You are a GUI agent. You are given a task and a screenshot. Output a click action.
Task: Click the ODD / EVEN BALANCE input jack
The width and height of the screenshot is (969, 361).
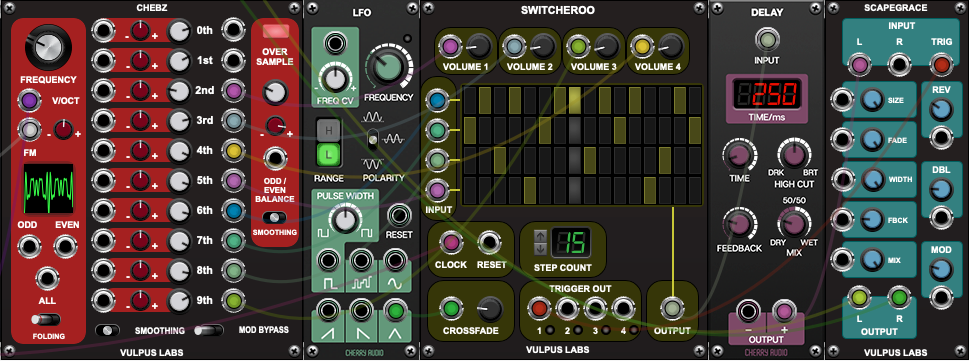pyautogui.click(x=274, y=159)
